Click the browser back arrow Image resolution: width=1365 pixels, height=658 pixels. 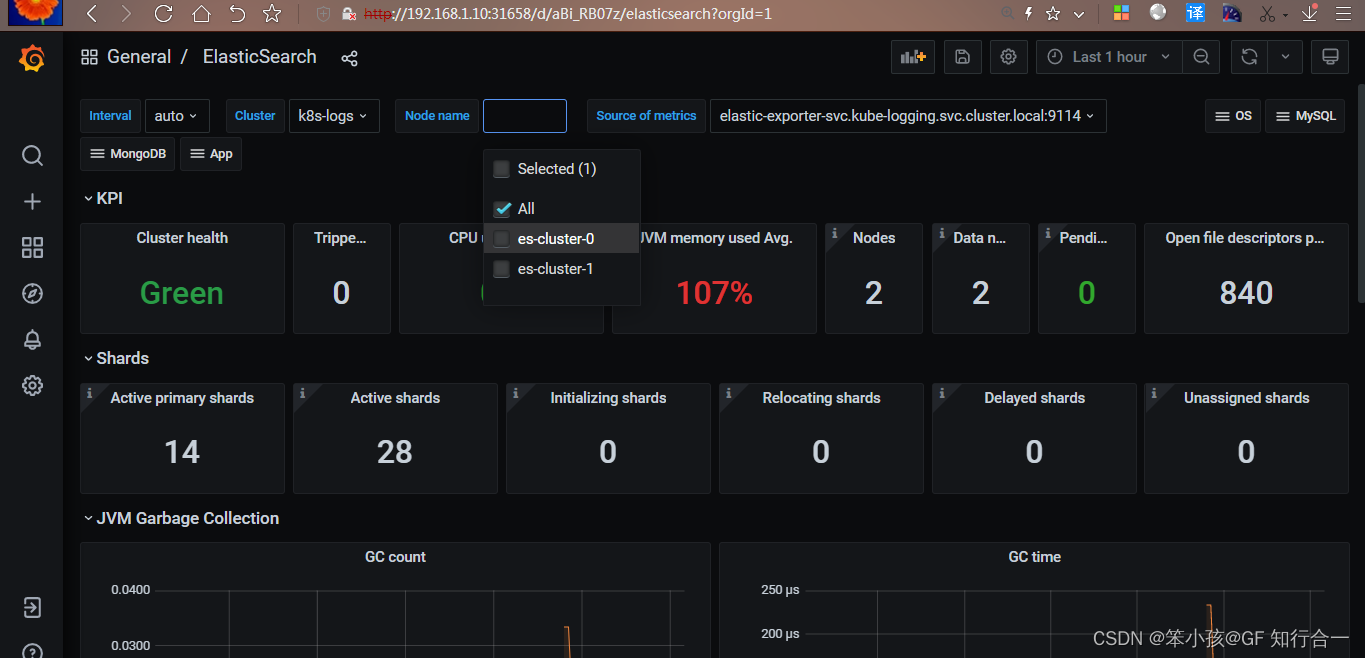(x=92, y=14)
